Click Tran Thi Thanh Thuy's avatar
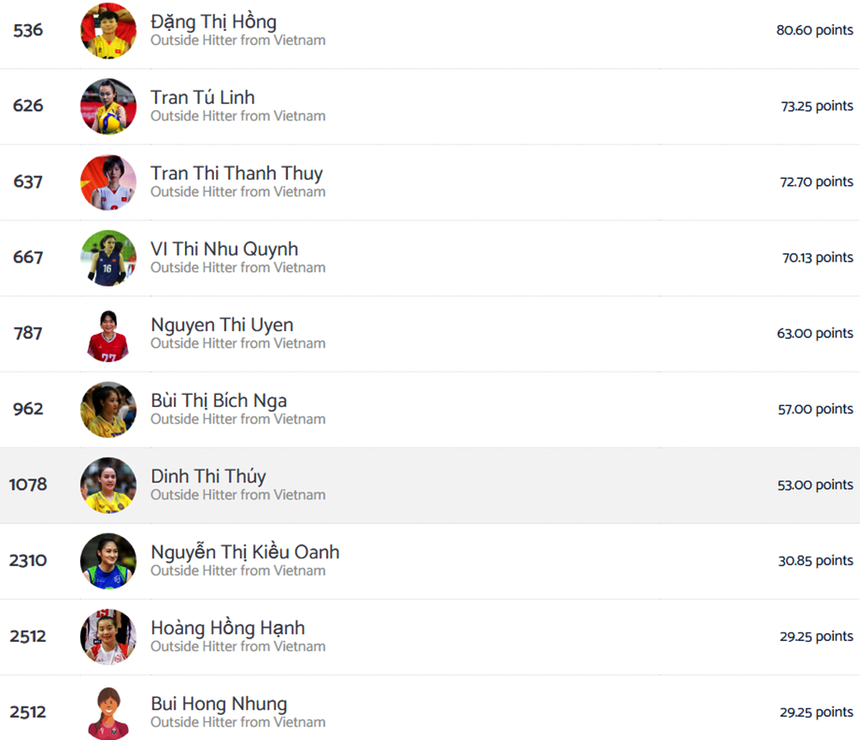 (108, 182)
